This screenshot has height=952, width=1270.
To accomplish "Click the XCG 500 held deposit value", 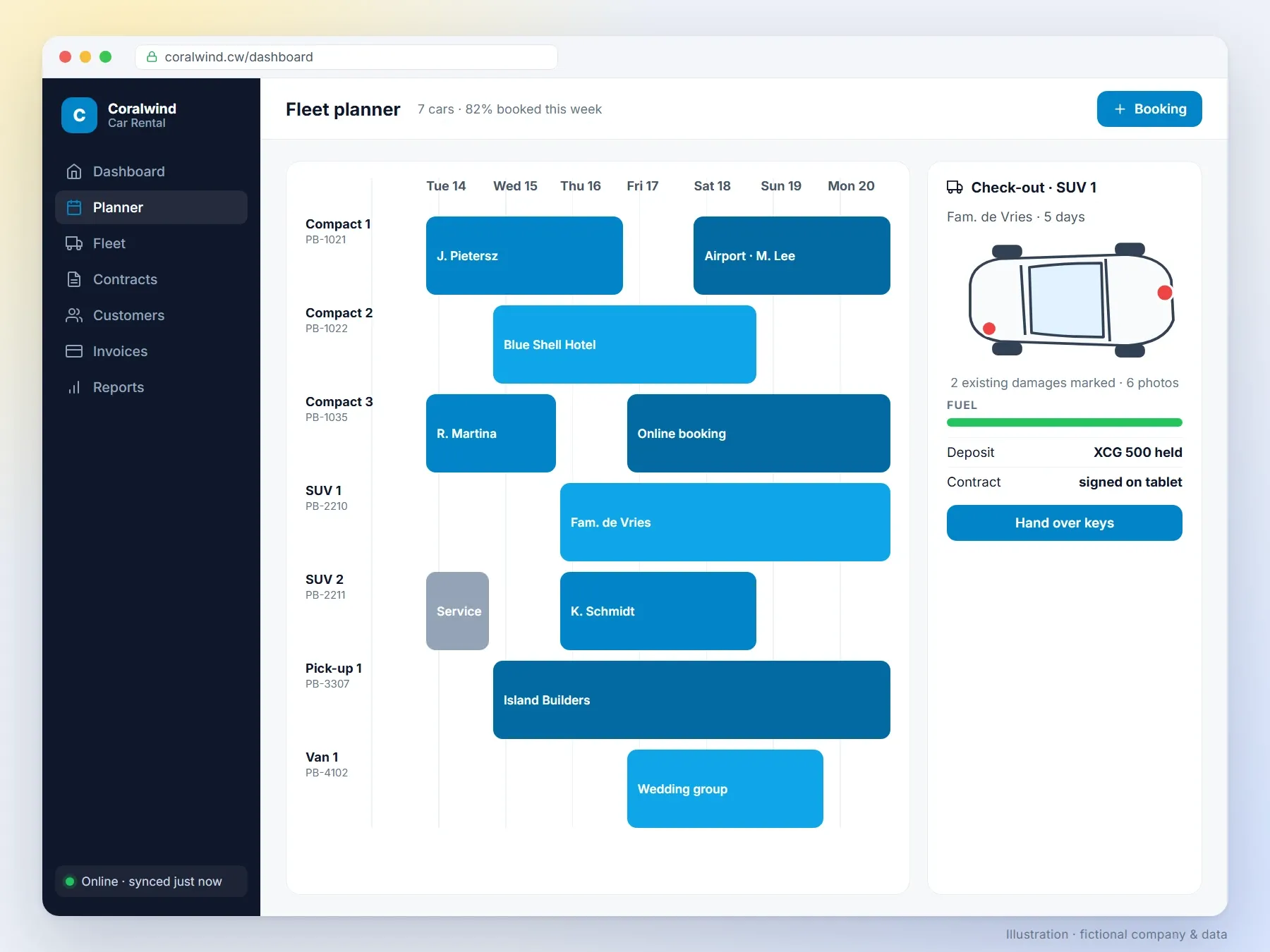I will (1137, 452).
